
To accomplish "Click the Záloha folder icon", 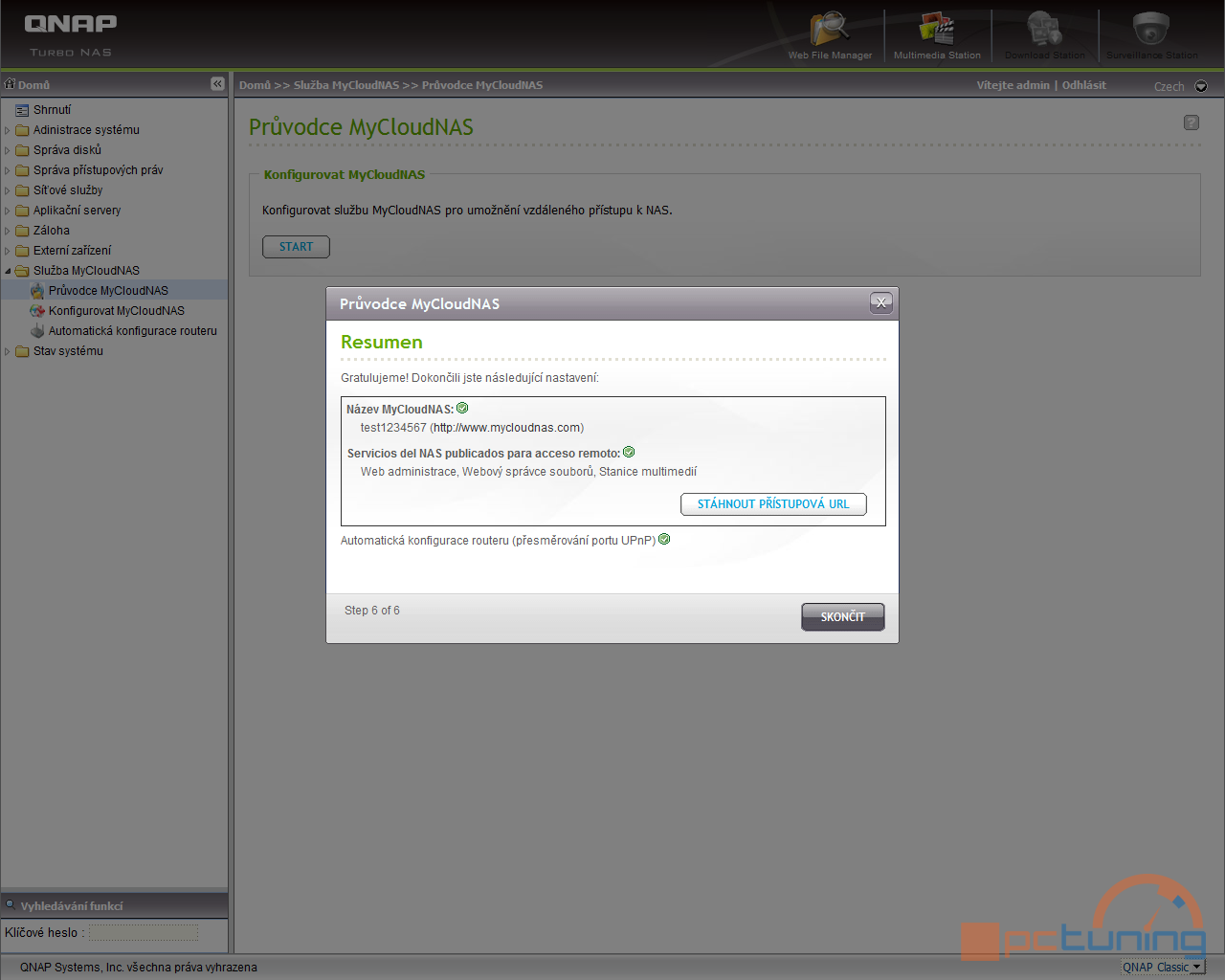I will pyautogui.click(x=22, y=231).
